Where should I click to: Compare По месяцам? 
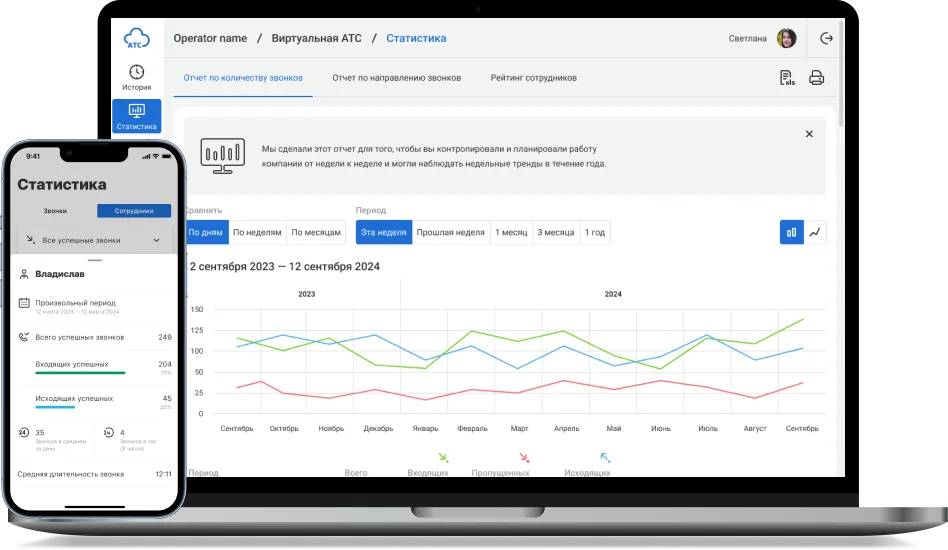[x=316, y=232]
